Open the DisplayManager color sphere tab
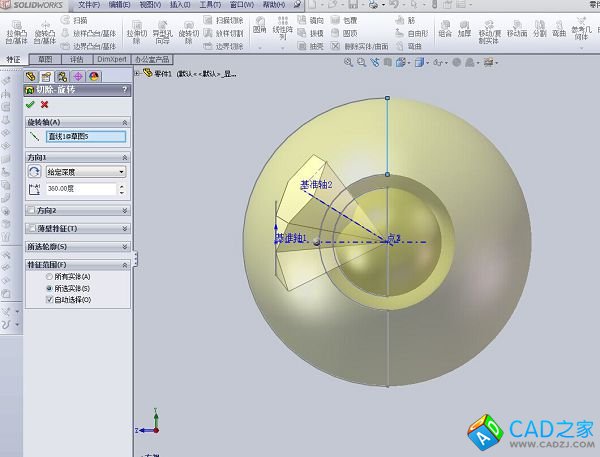 93,76
